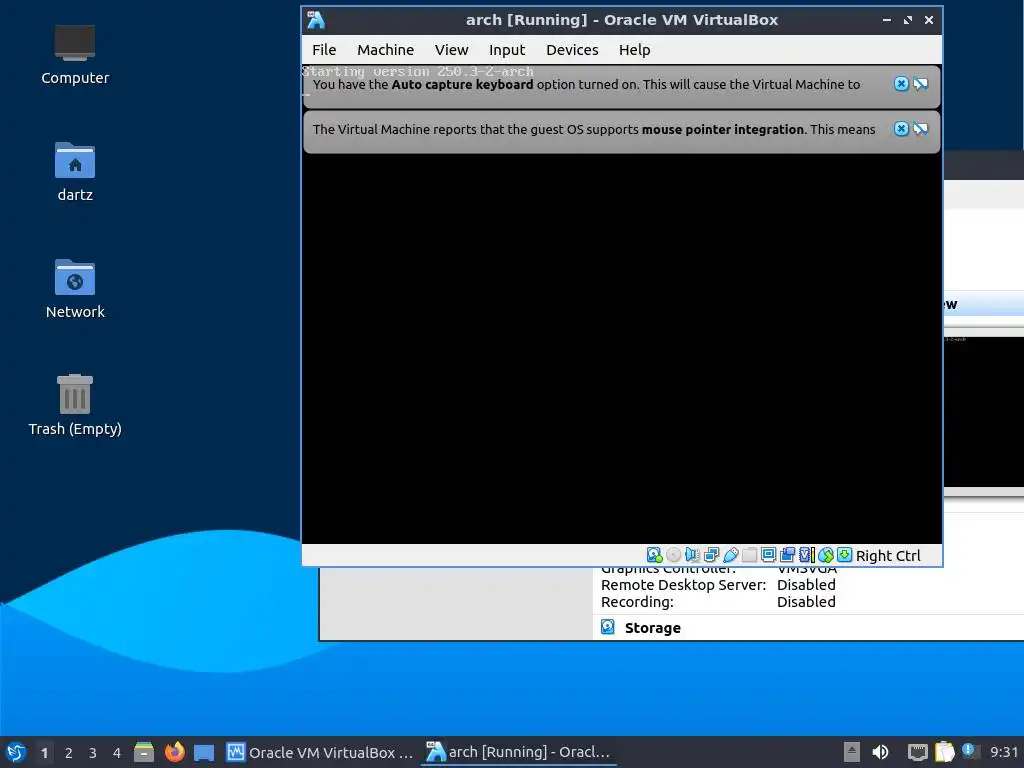This screenshot has height=768, width=1024.
Task: Click the USB devices status icon
Action: point(730,555)
